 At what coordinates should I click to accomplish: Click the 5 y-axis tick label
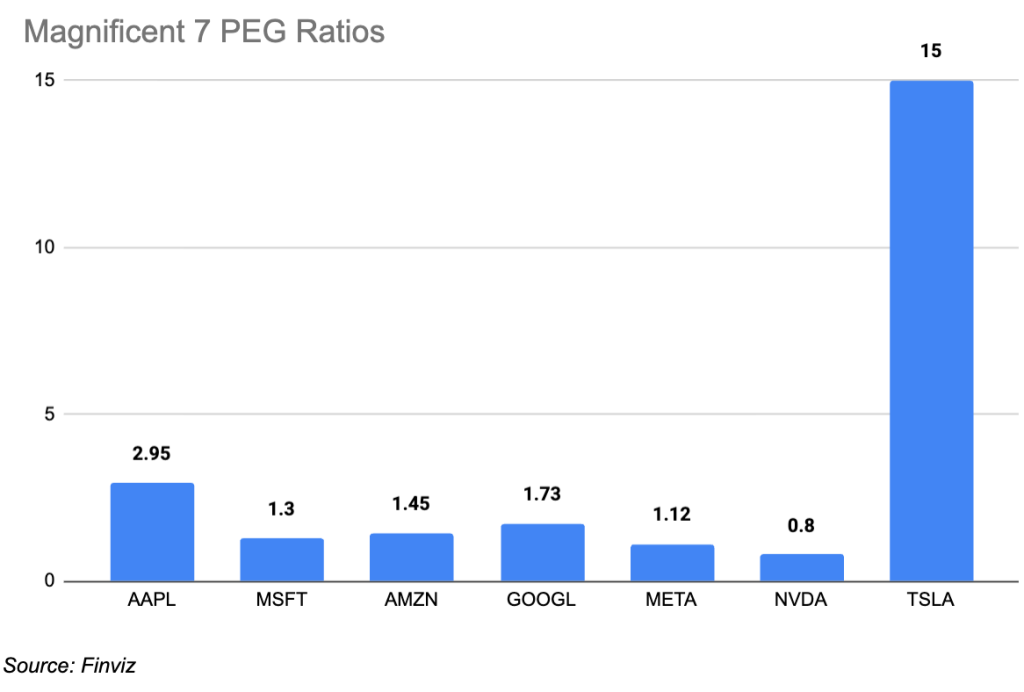(50, 414)
